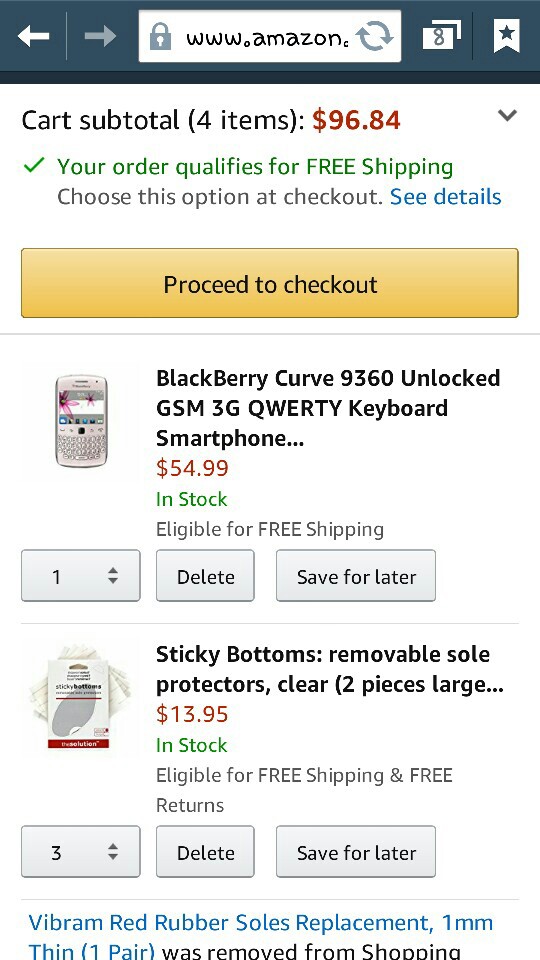Open the bookmarks star icon
Image resolution: width=540 pixels, height=960 pixels.
coord(506,36)
